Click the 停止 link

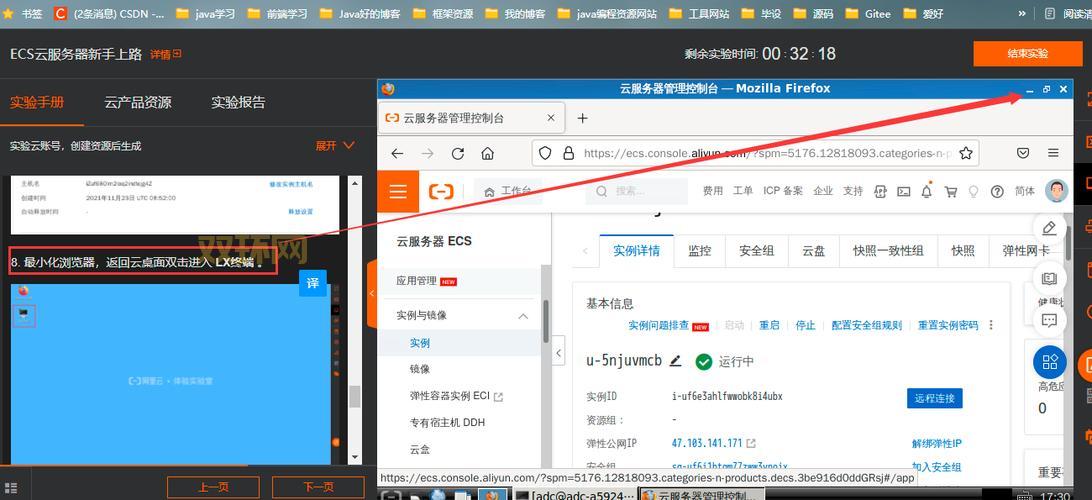805,325
